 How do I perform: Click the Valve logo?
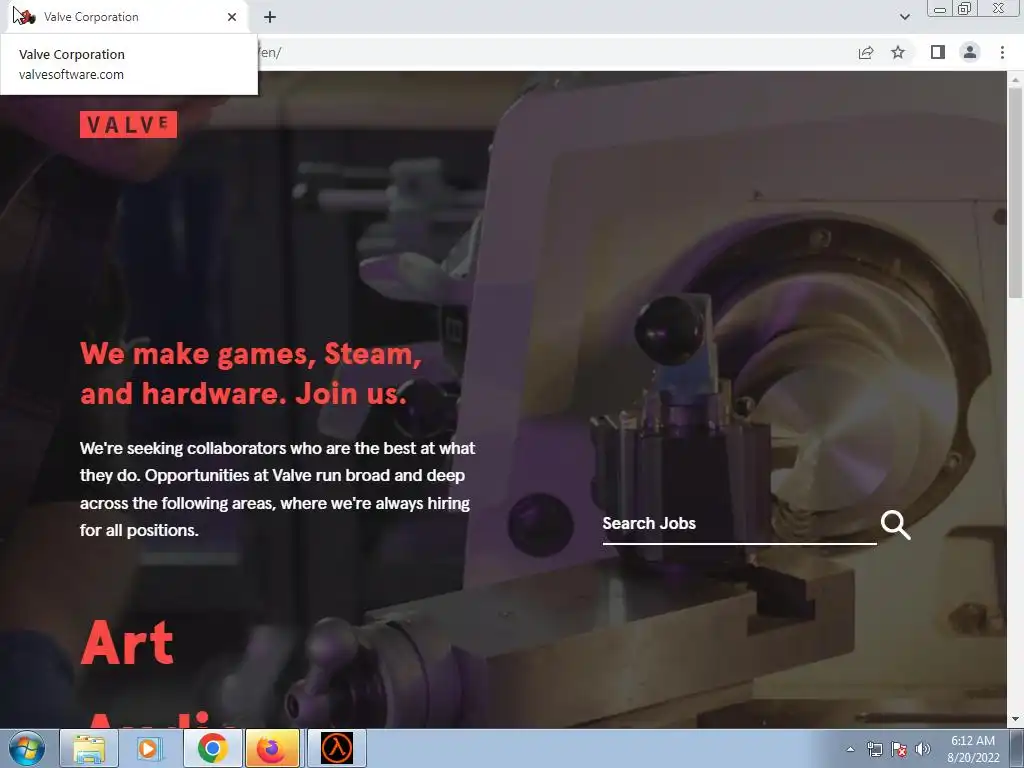click(x=129, y=124)
